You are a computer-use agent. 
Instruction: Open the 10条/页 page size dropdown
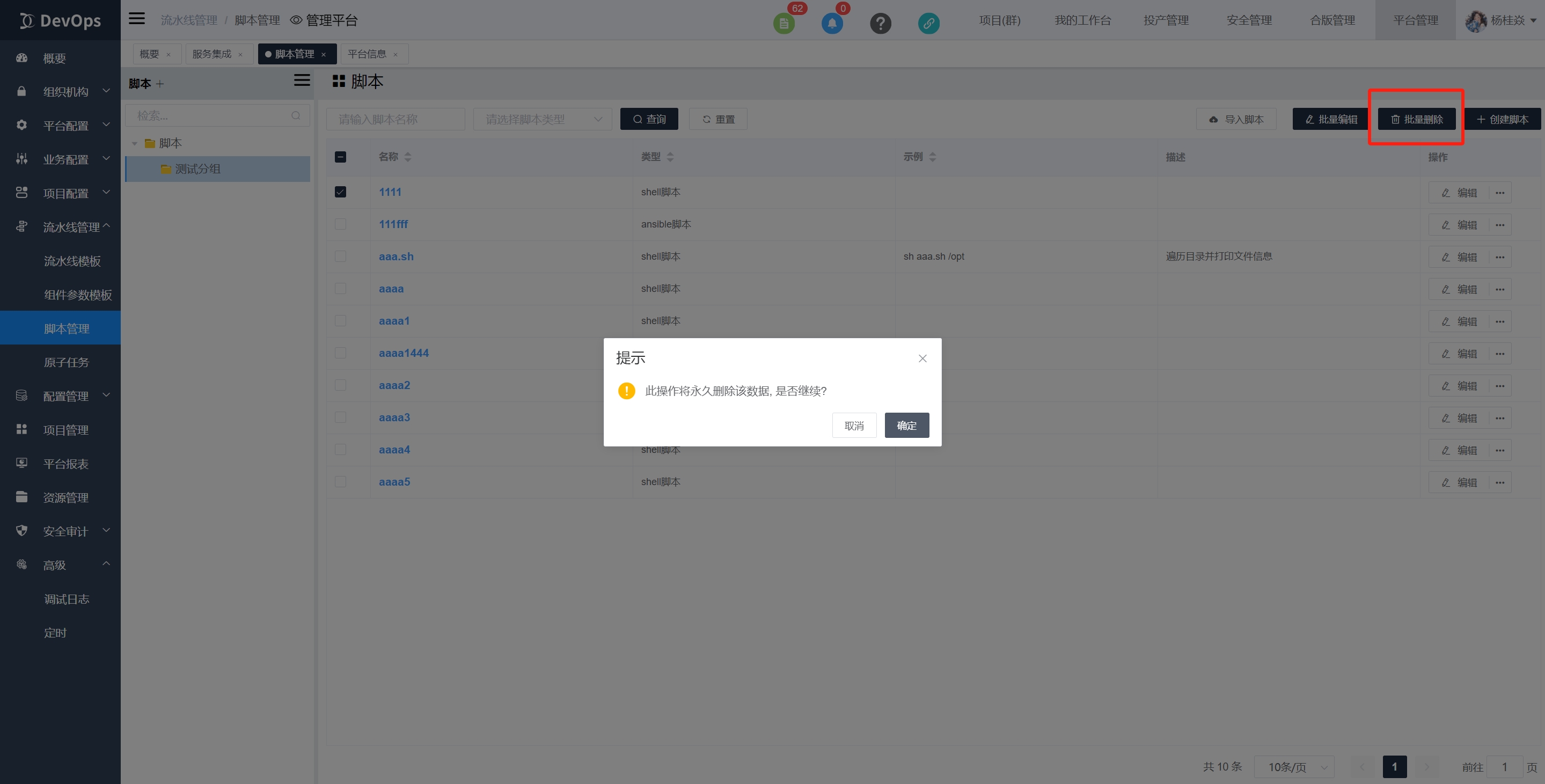1294,767
